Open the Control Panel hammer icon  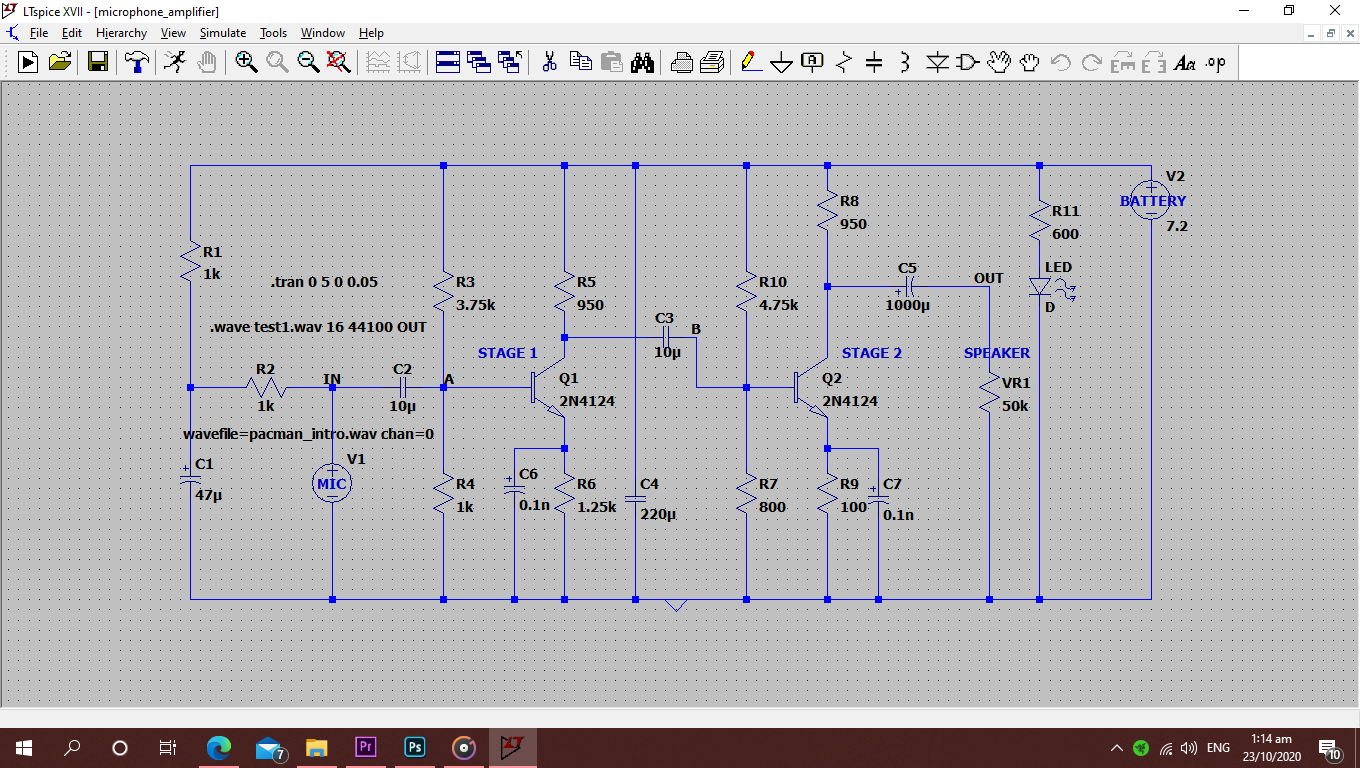point(137,61)
